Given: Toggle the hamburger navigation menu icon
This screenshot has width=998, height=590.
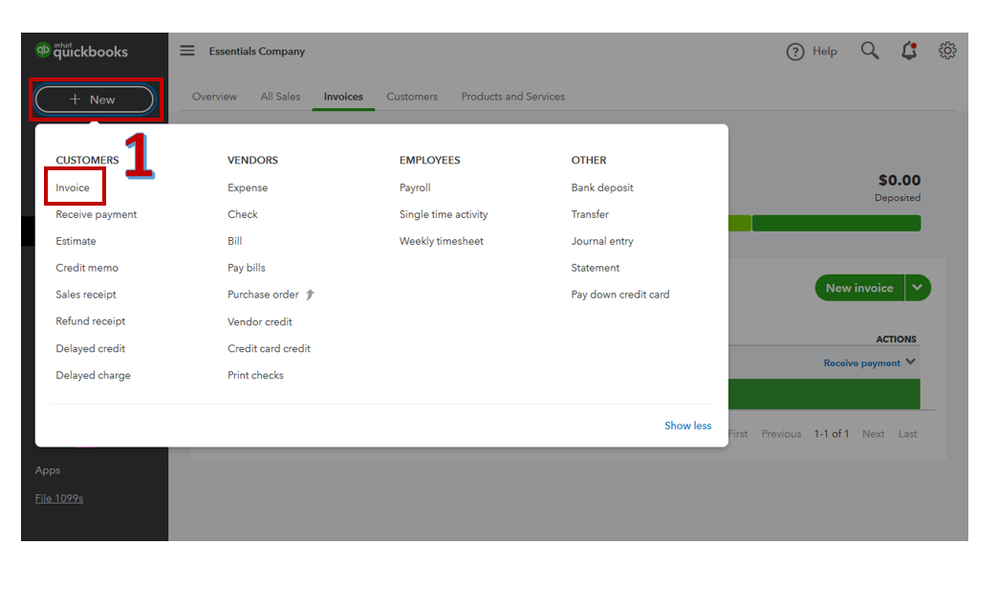Looking at the screenshot, I should (x=187, y=50).
